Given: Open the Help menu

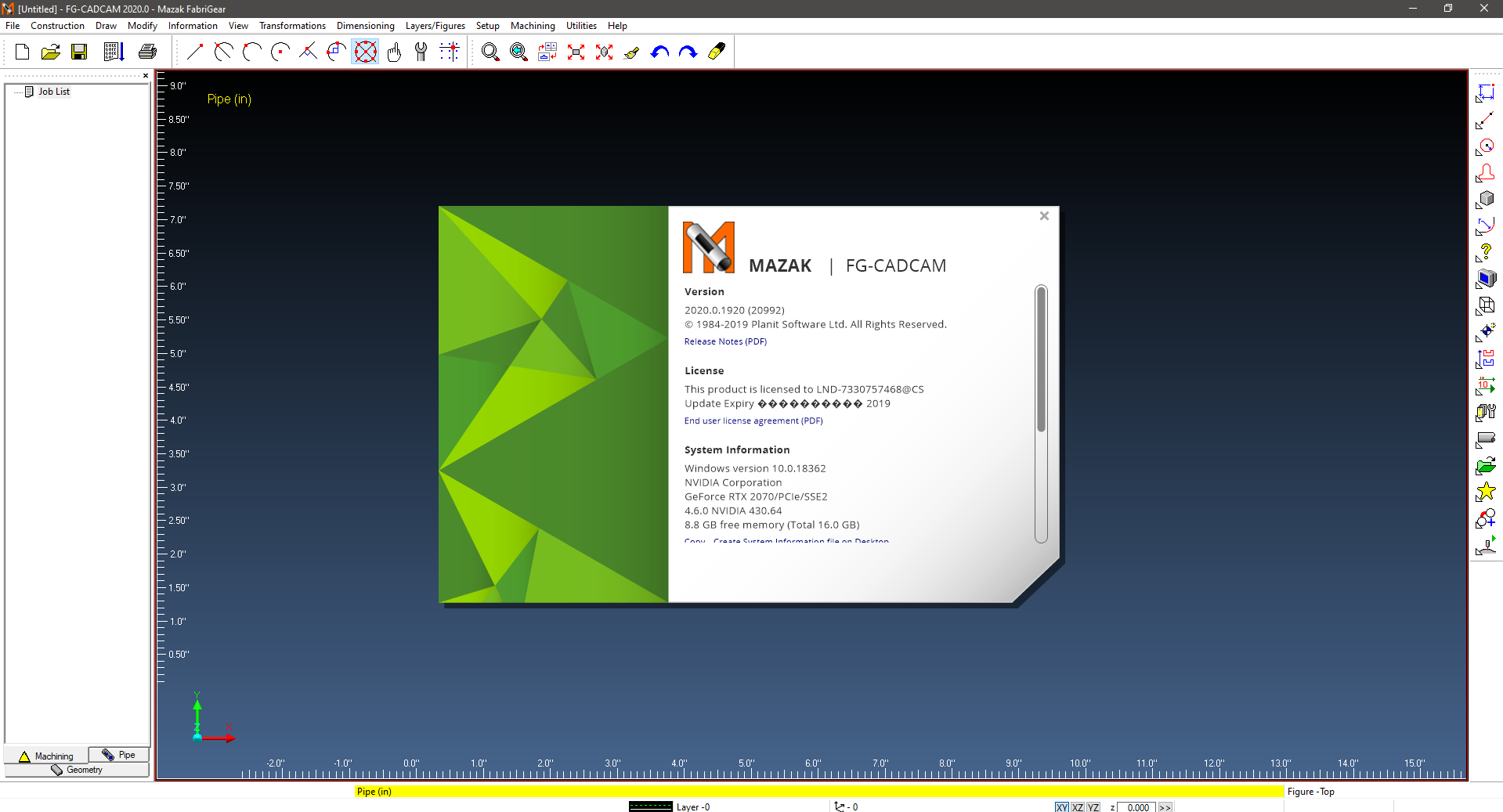Looking at the screenshot, I should (617, 26).
